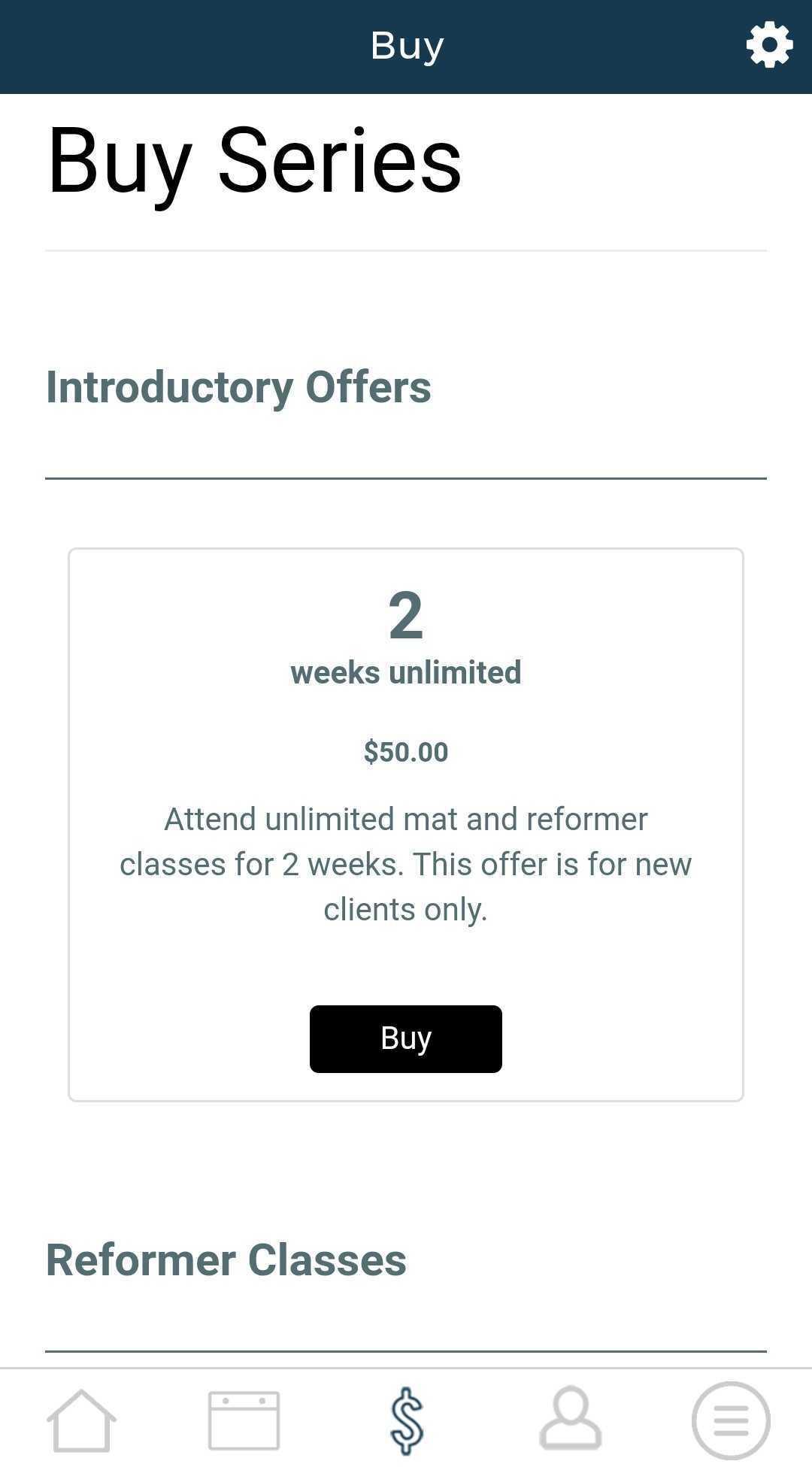
Task: Click the divider under Reformer Classes
Action: (x=406, y=1351)
